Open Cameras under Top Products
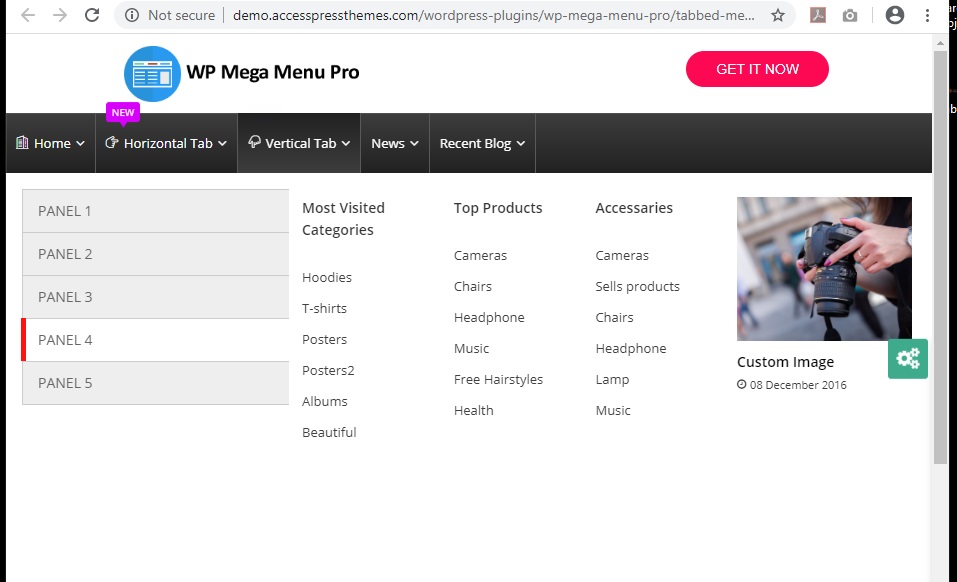 (x=480, y=256)
